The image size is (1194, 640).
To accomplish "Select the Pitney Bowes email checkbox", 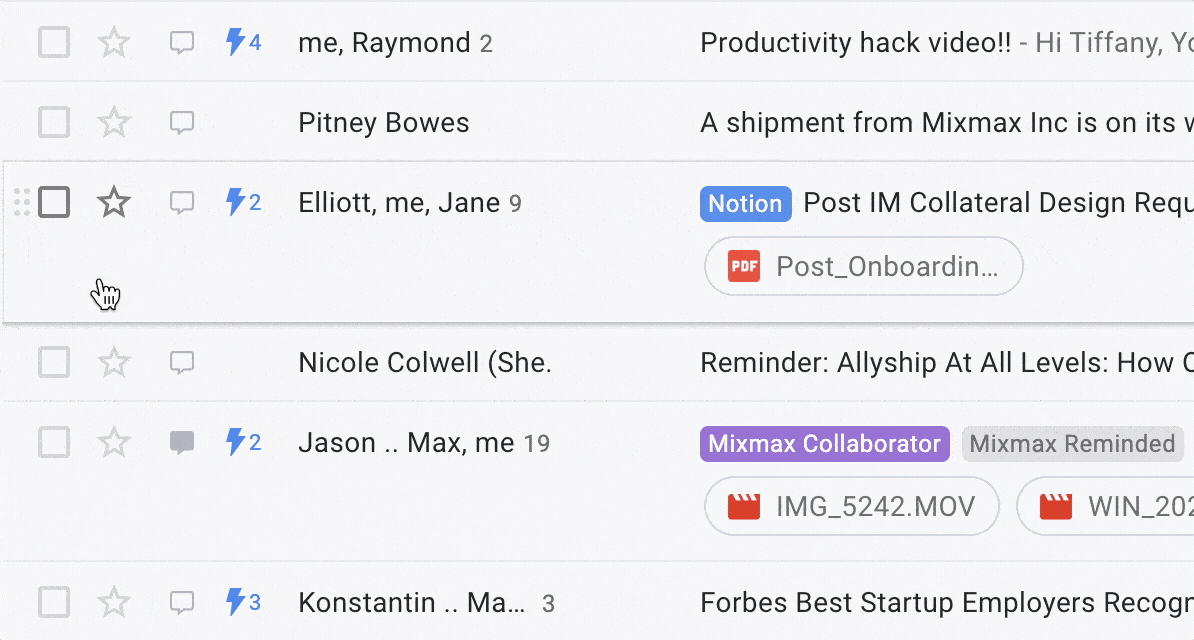I will [53, 122].
